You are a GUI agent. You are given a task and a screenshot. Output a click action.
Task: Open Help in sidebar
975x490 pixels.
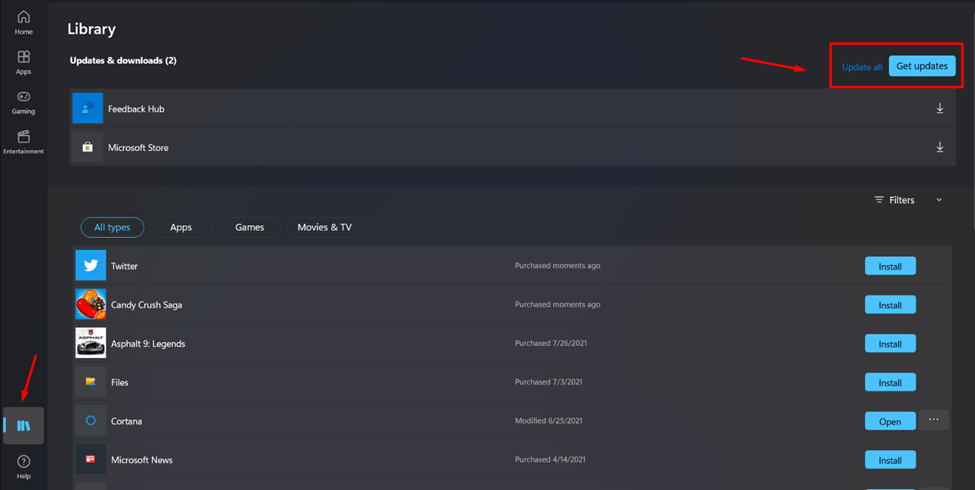click(24, 466)
